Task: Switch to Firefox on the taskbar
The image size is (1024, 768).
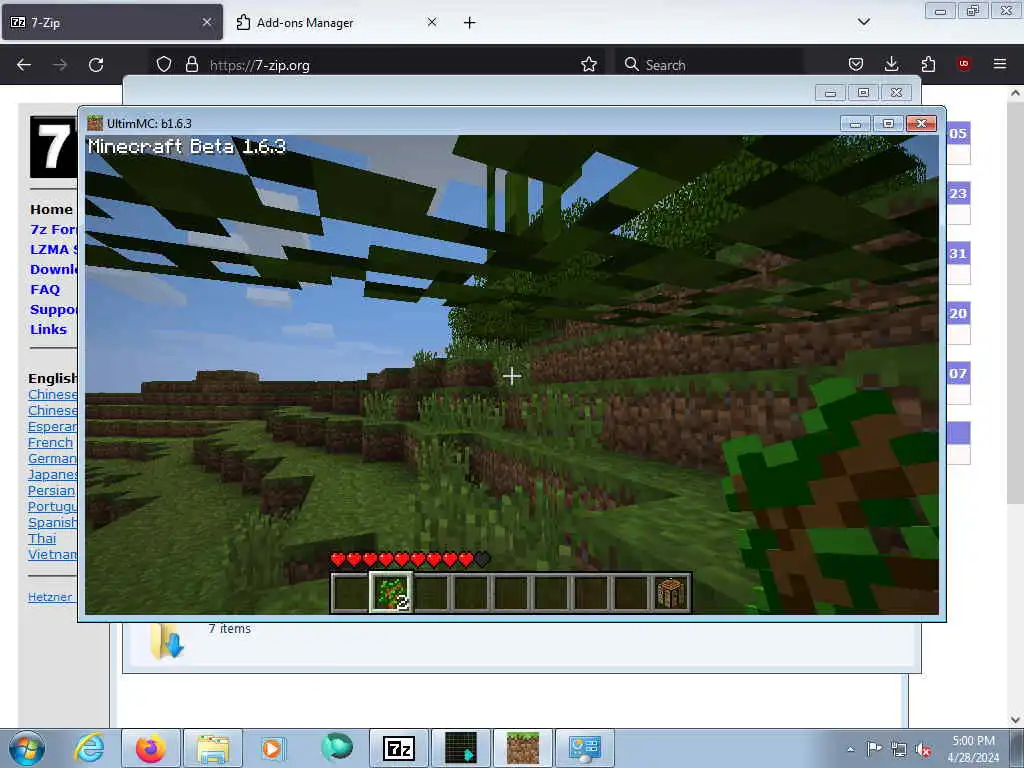Action: click(x=151, y=748)
